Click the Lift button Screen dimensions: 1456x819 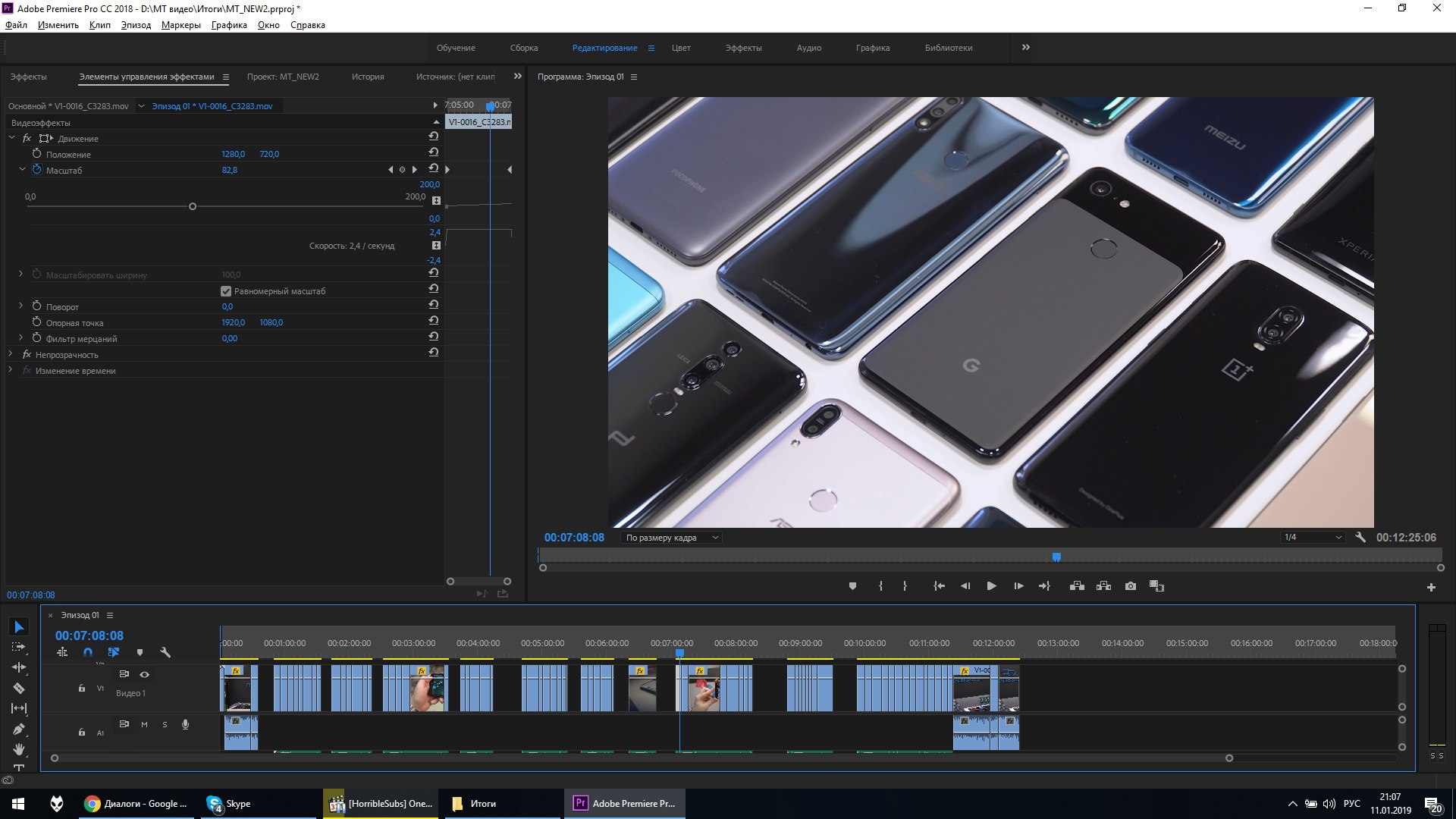[1077, 586]
